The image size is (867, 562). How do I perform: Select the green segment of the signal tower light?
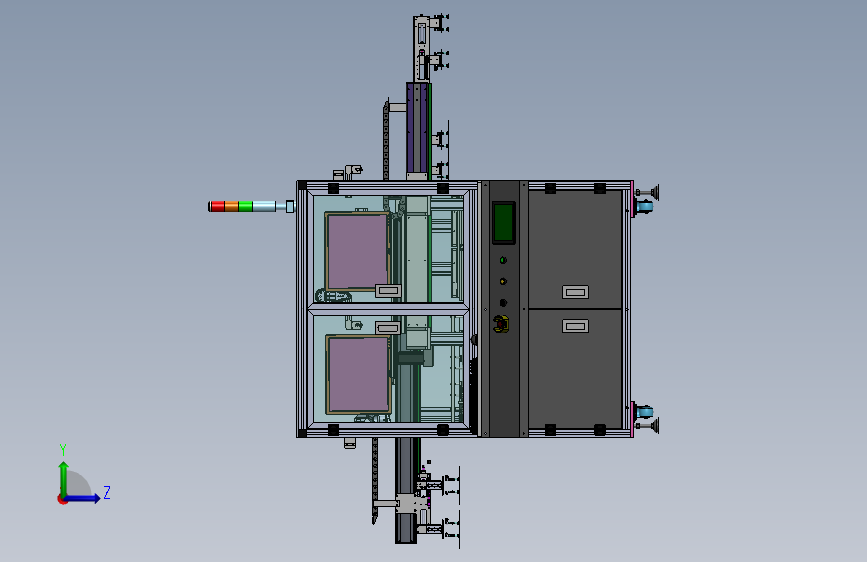(246, 206)
